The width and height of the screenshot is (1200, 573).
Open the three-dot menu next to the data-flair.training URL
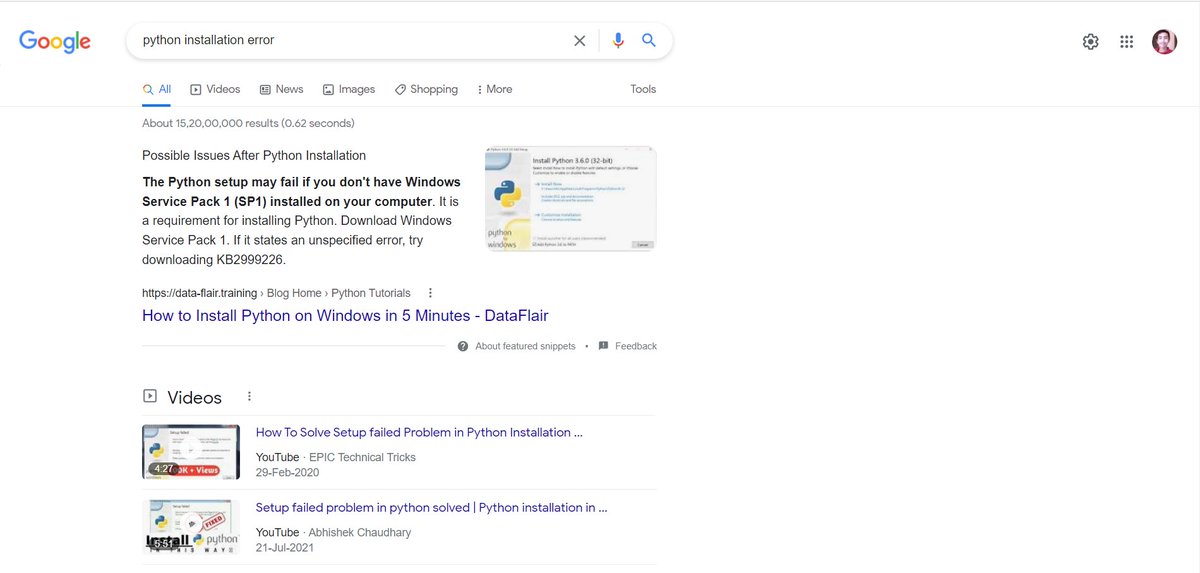(x=430, y=293)
